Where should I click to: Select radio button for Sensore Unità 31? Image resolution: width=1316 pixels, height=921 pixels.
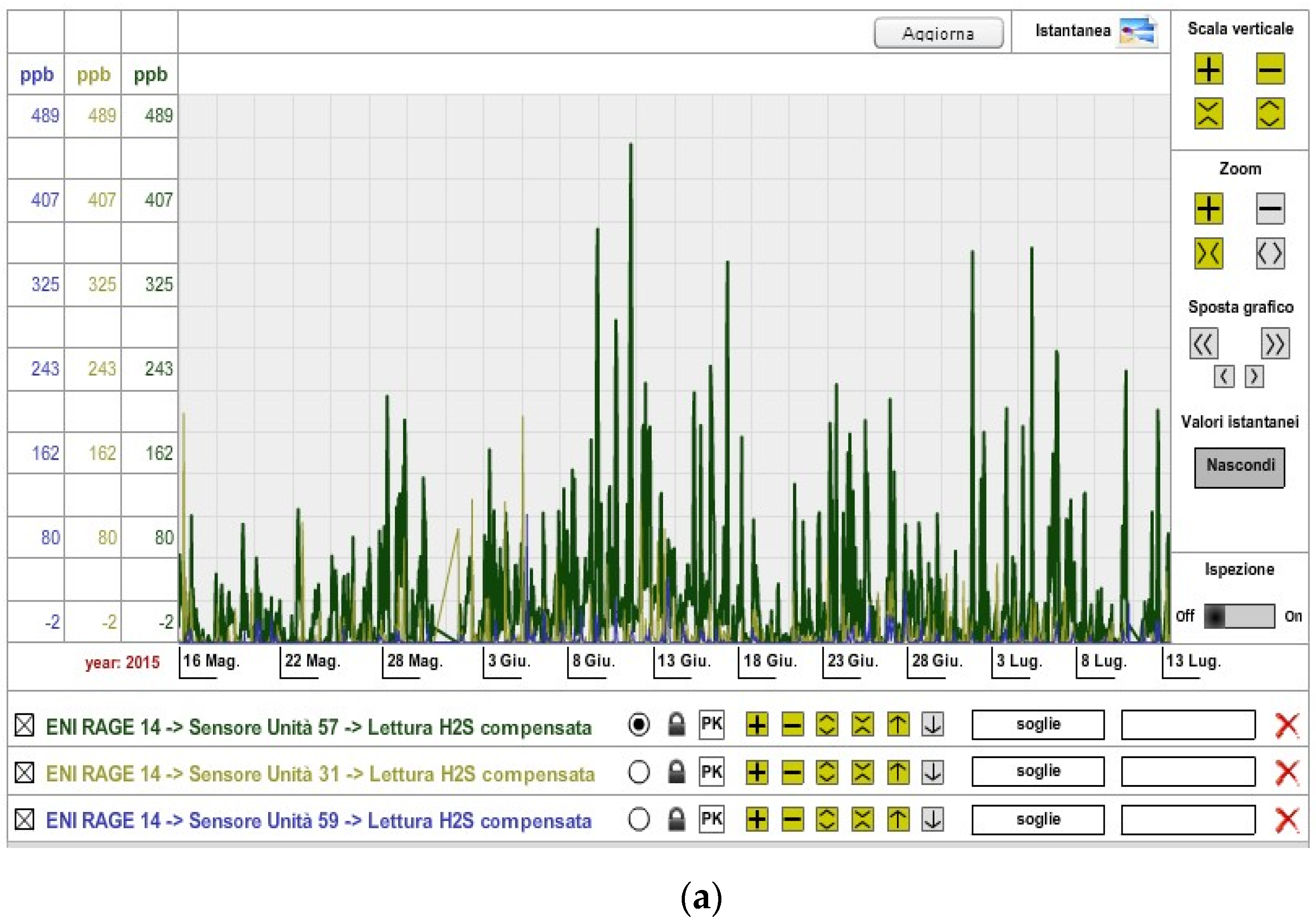pyautogui.click(x=638, y=772)
